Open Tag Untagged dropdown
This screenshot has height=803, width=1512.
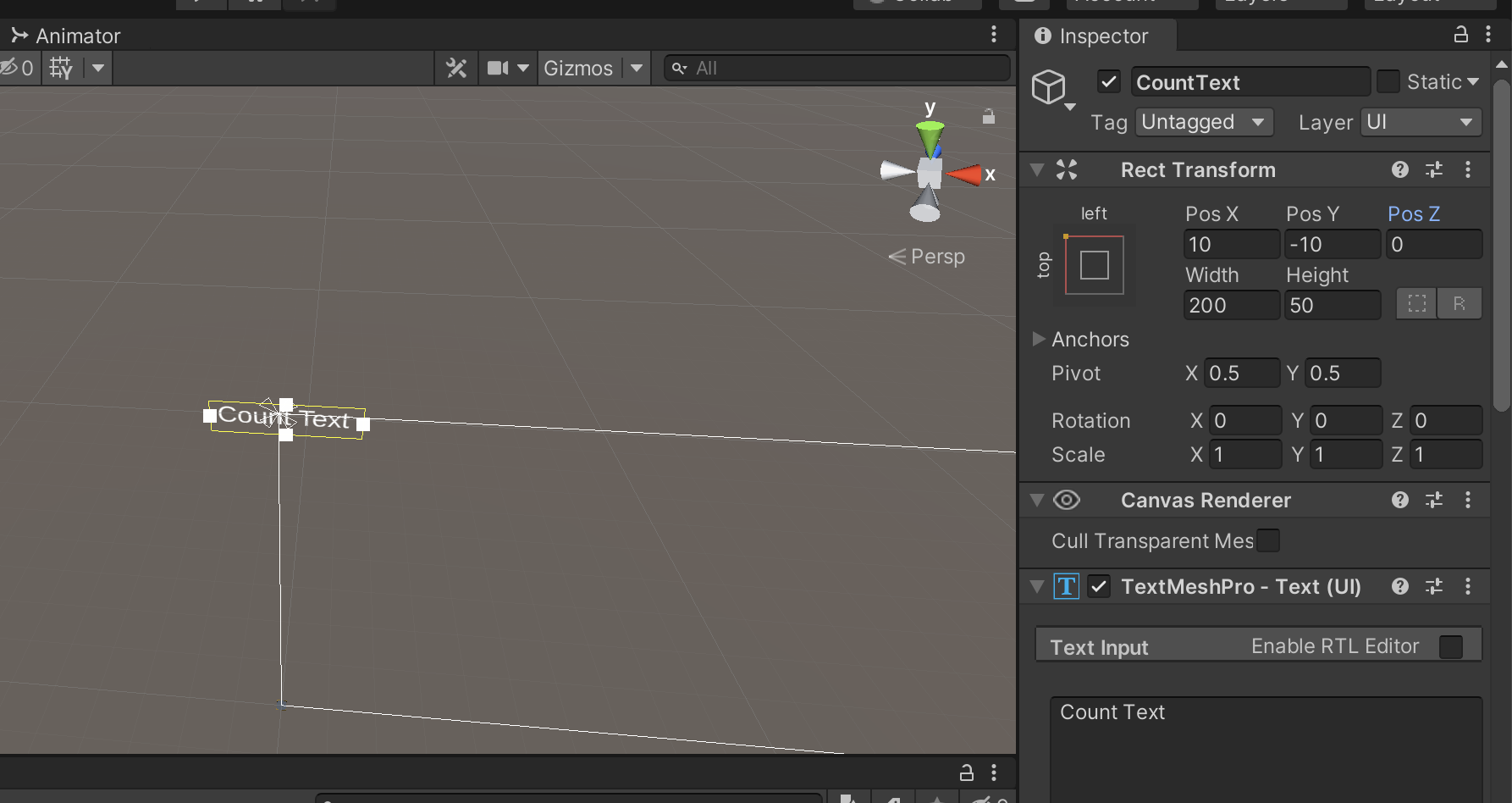tap(1204, 122)
